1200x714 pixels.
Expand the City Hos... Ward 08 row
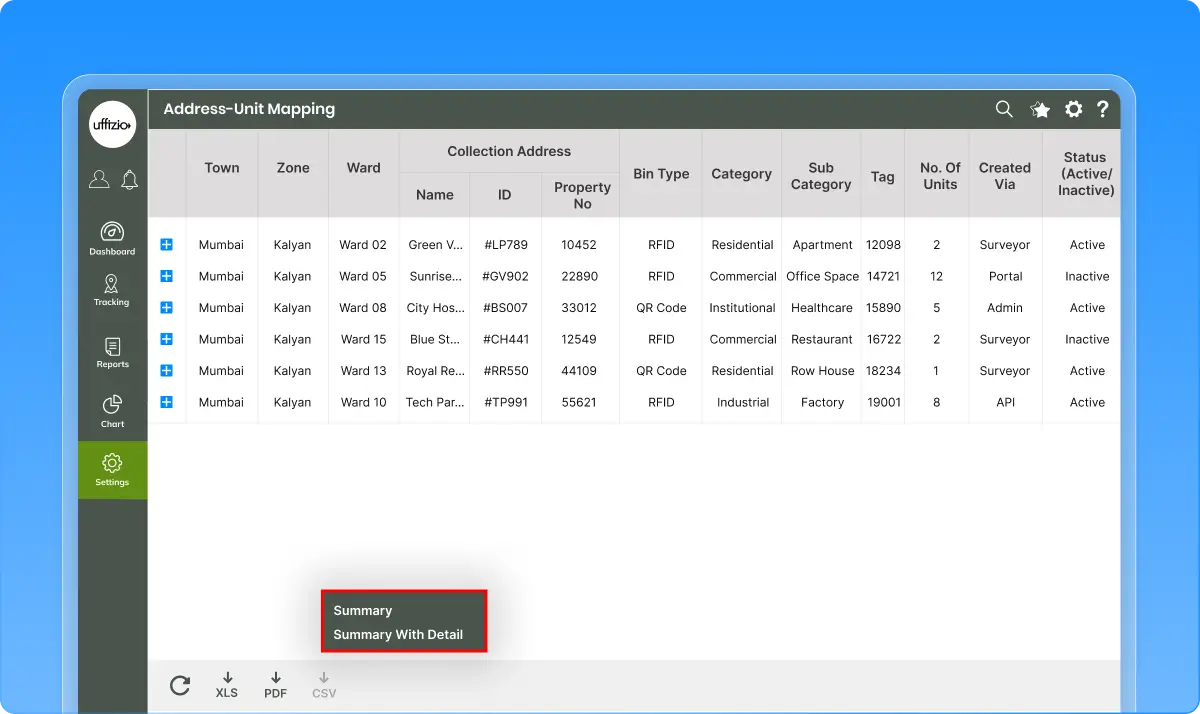[x=167, y=308]
